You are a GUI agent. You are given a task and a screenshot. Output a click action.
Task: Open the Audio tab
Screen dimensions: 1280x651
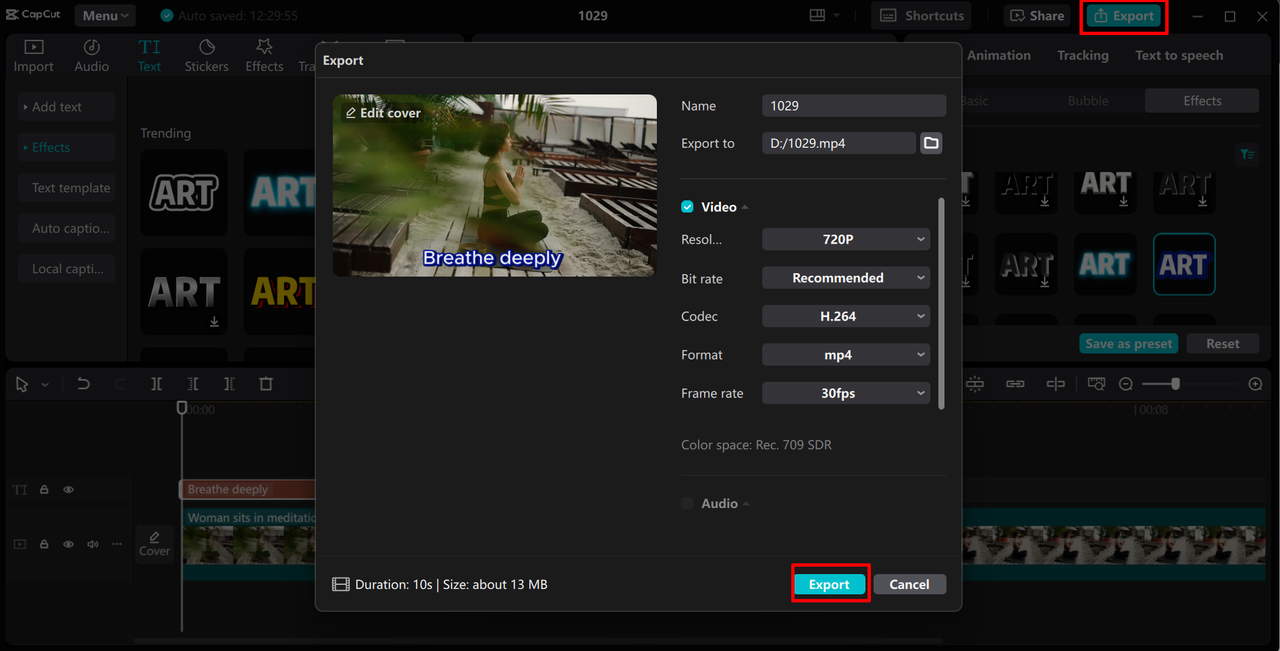92,56
